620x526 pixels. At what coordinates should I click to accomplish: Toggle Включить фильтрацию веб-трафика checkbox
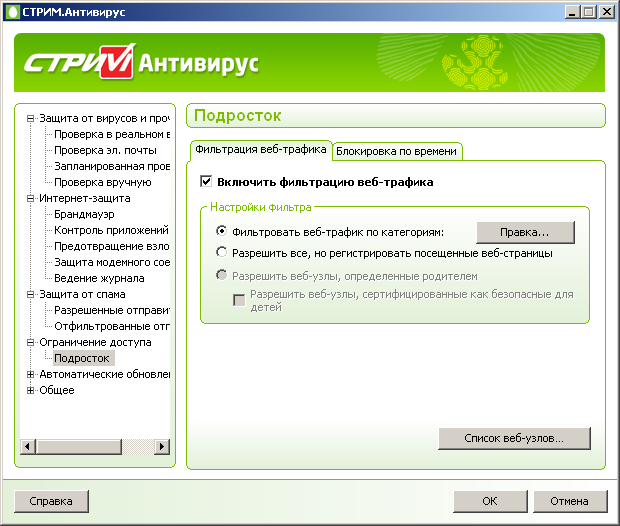(x=206, y=182)
